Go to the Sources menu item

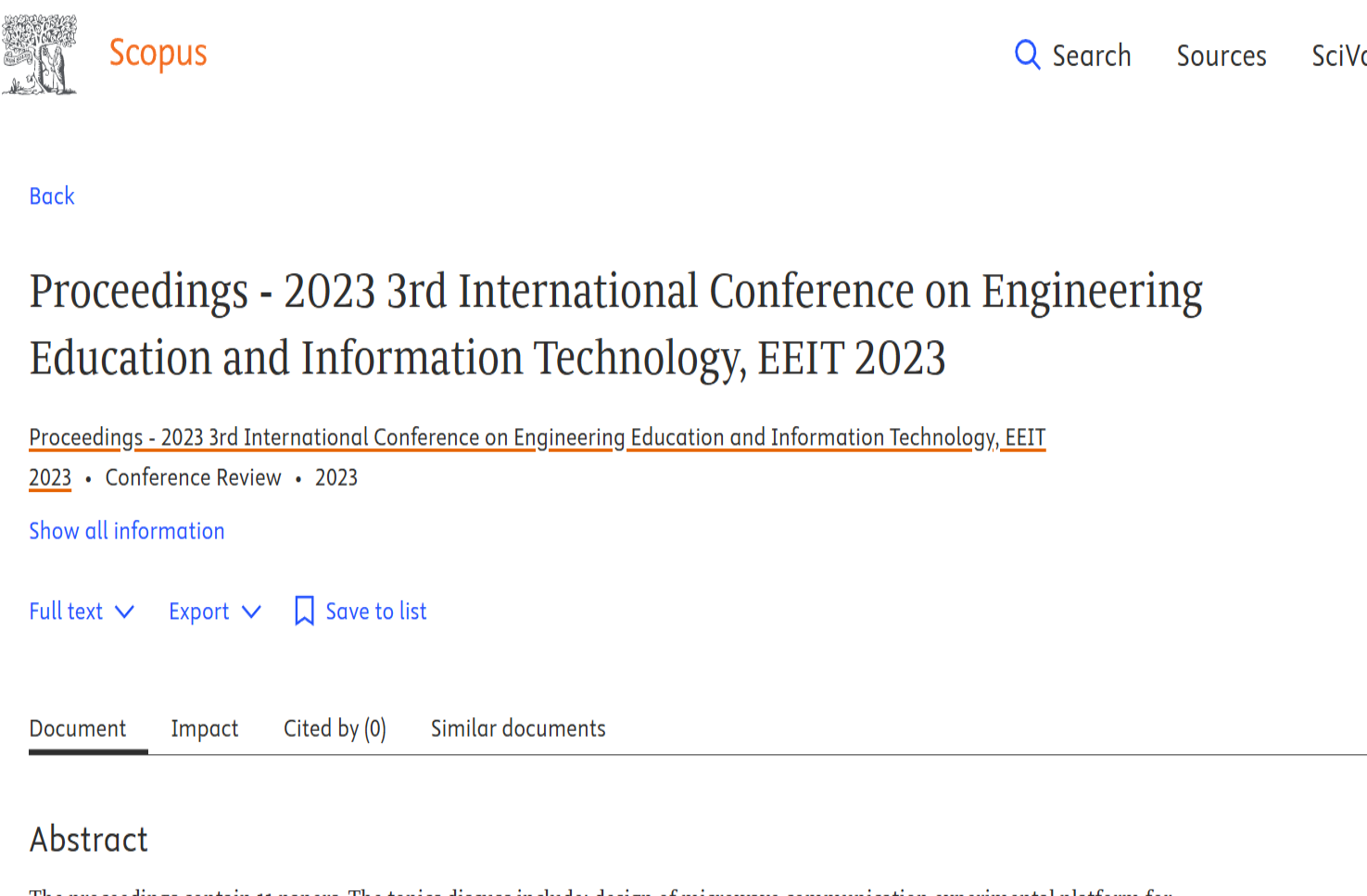(1221, 56)
